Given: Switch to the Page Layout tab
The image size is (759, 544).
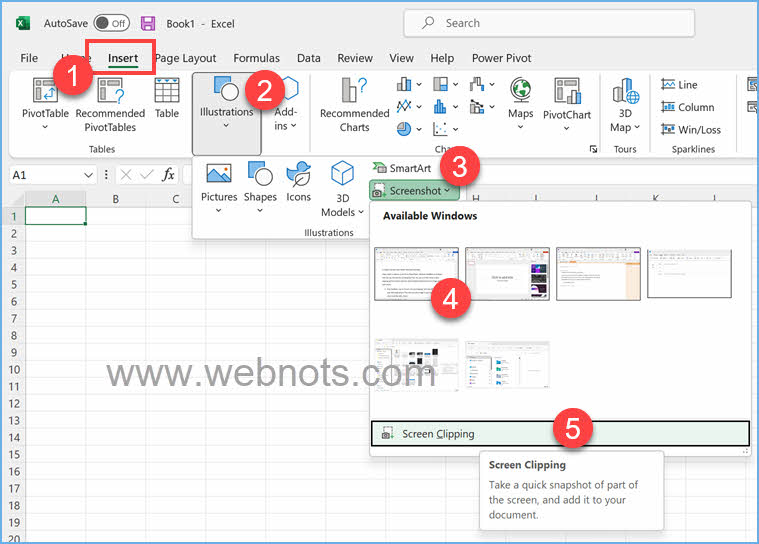Looking at the screenshot, I should click(x=186, y=58).
